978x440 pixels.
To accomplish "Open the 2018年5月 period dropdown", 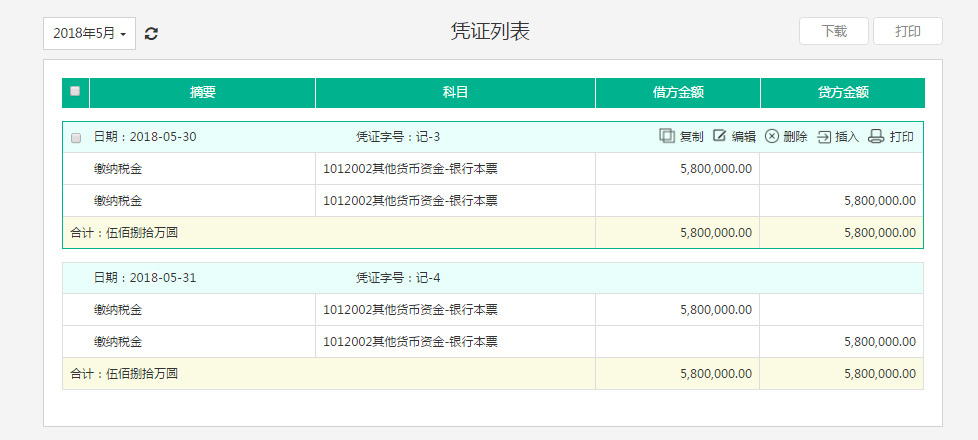I will click(x=89, y=33).
